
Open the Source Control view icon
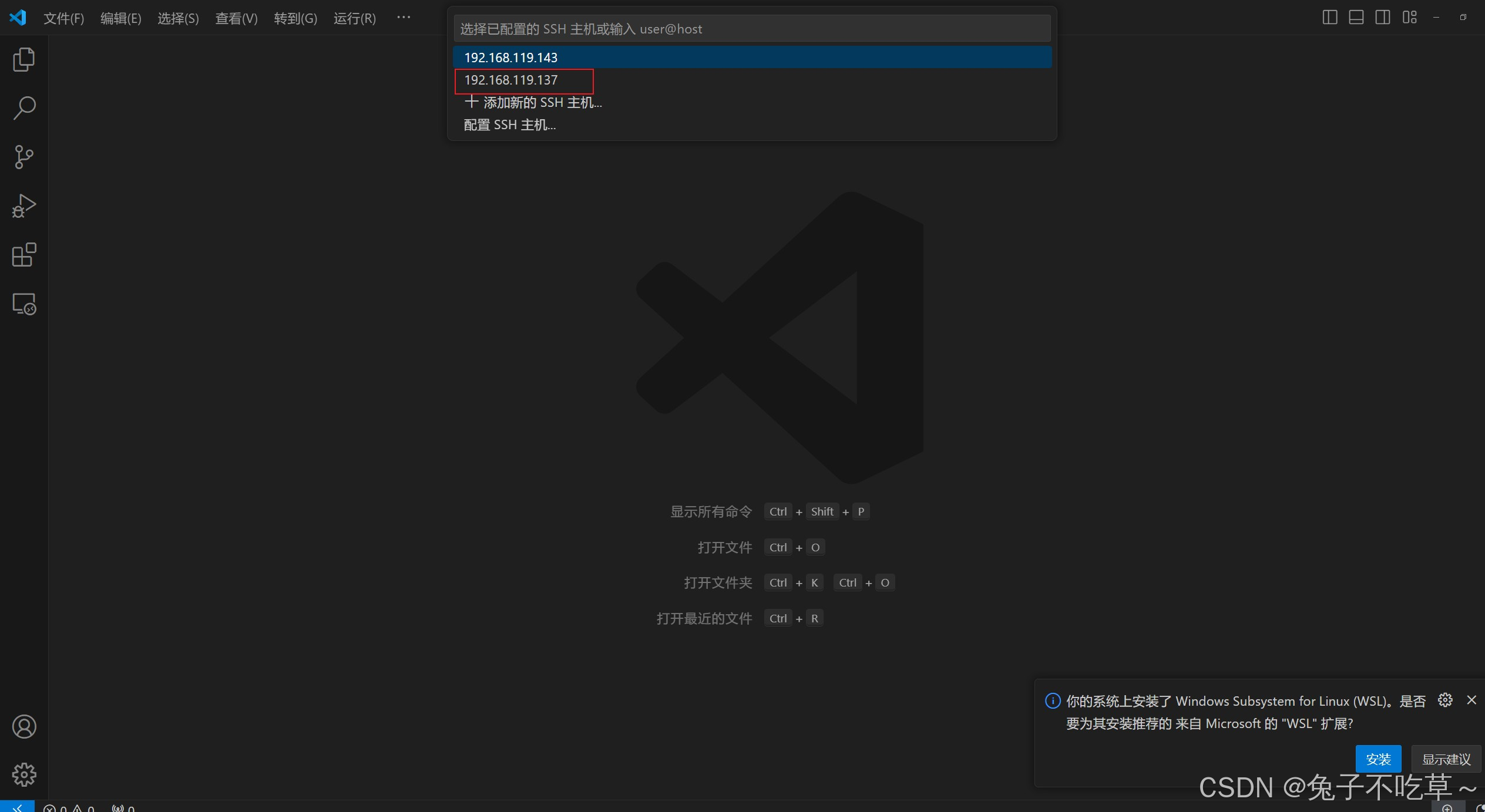(x=24, y=157)
